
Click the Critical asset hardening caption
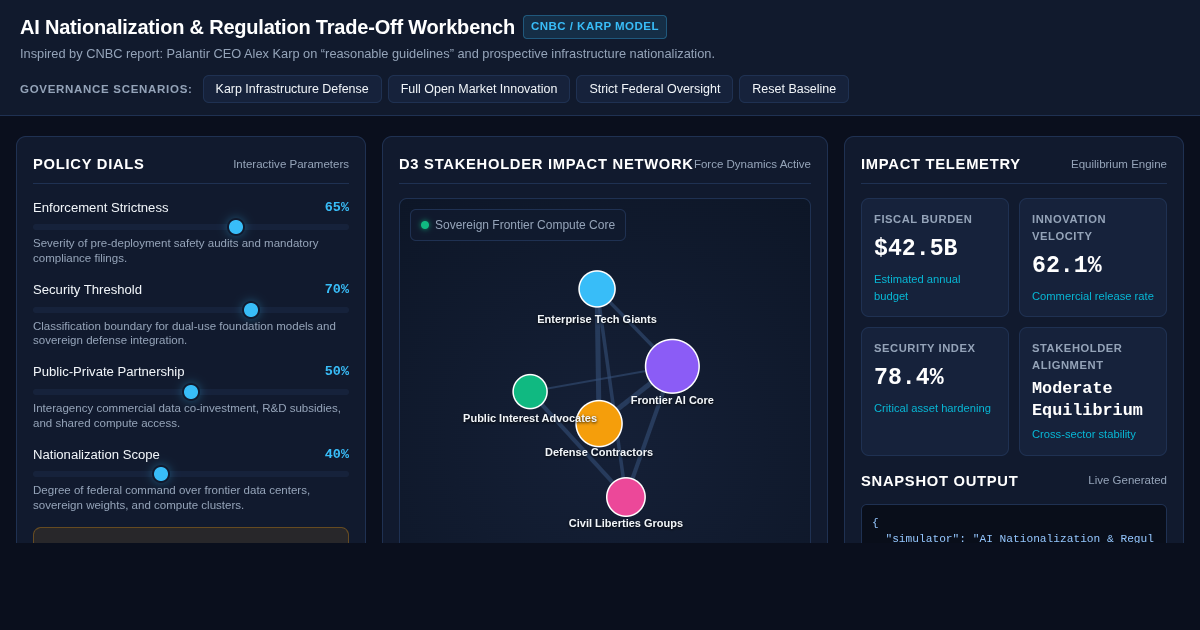point(932,408)
